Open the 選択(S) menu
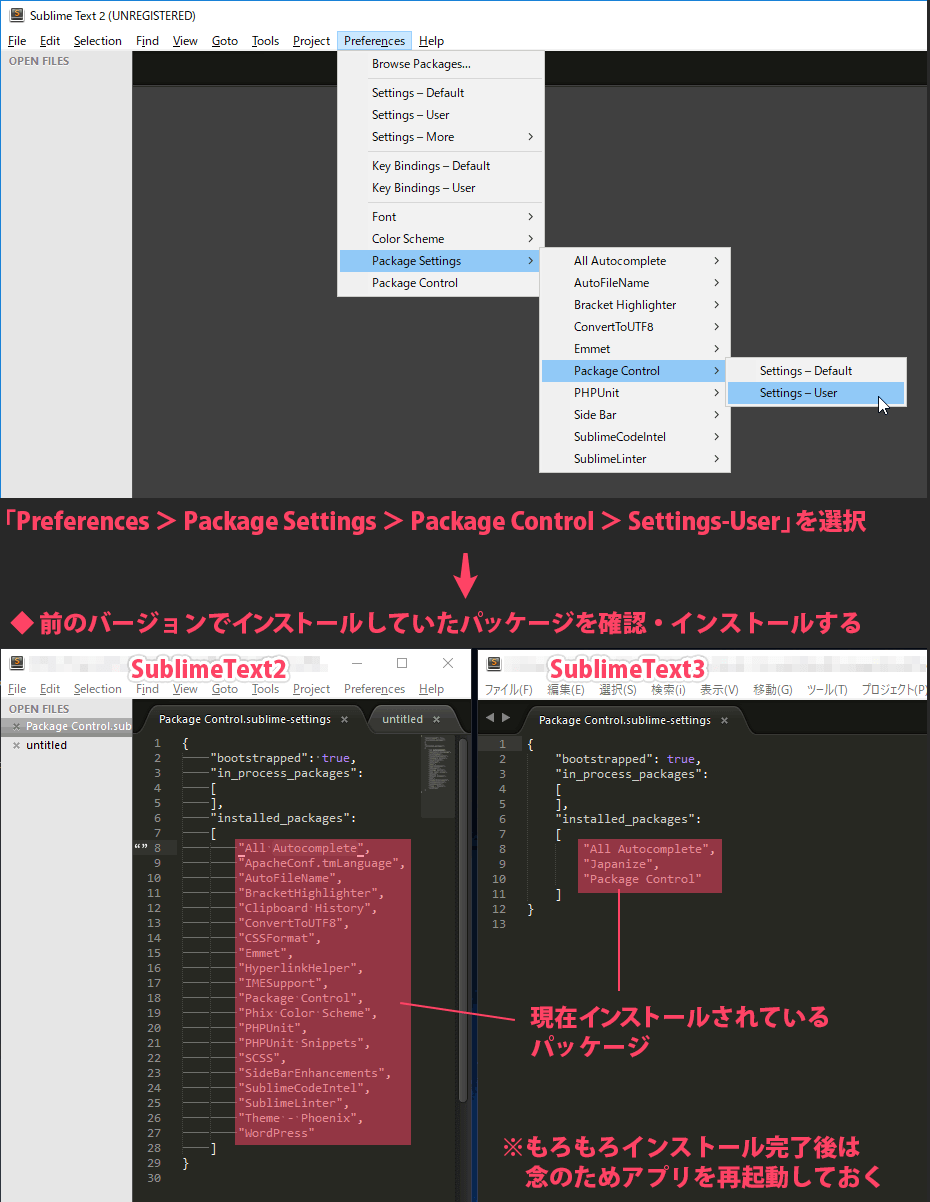The image size is (930, 1202). pyautogui.click(x=618, y=690)
